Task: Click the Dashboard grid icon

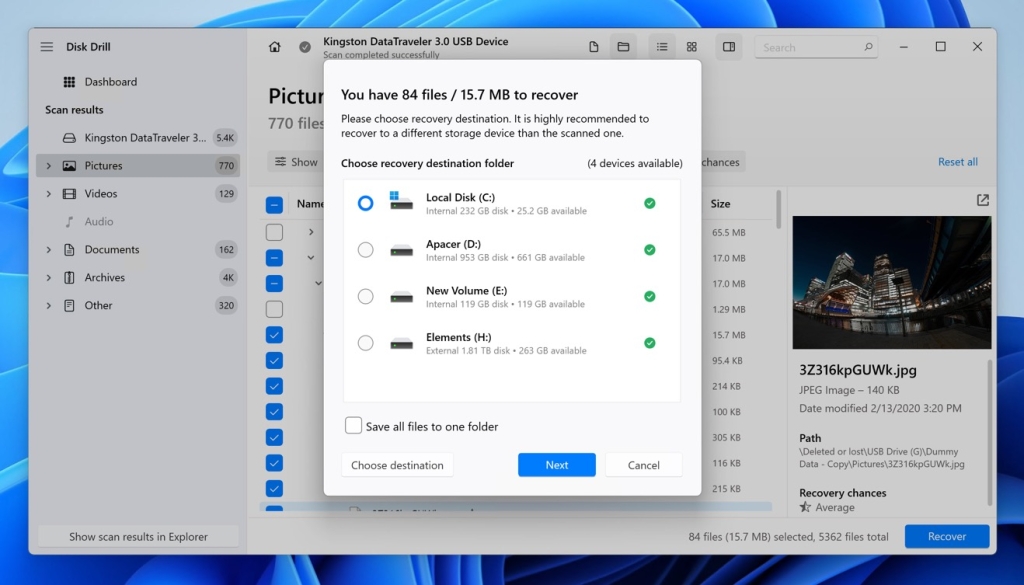Action: (x=69, y=82)
